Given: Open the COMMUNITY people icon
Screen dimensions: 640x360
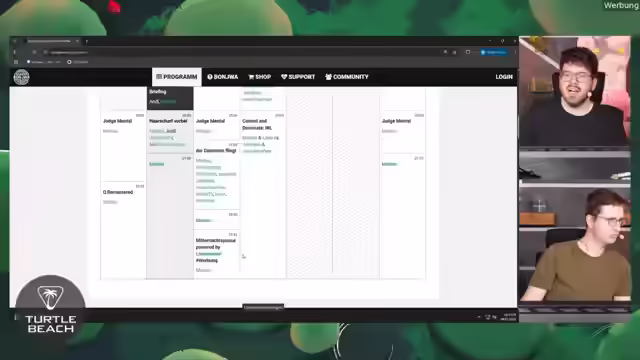Looking at the screenshot, I should click(329, 77).
